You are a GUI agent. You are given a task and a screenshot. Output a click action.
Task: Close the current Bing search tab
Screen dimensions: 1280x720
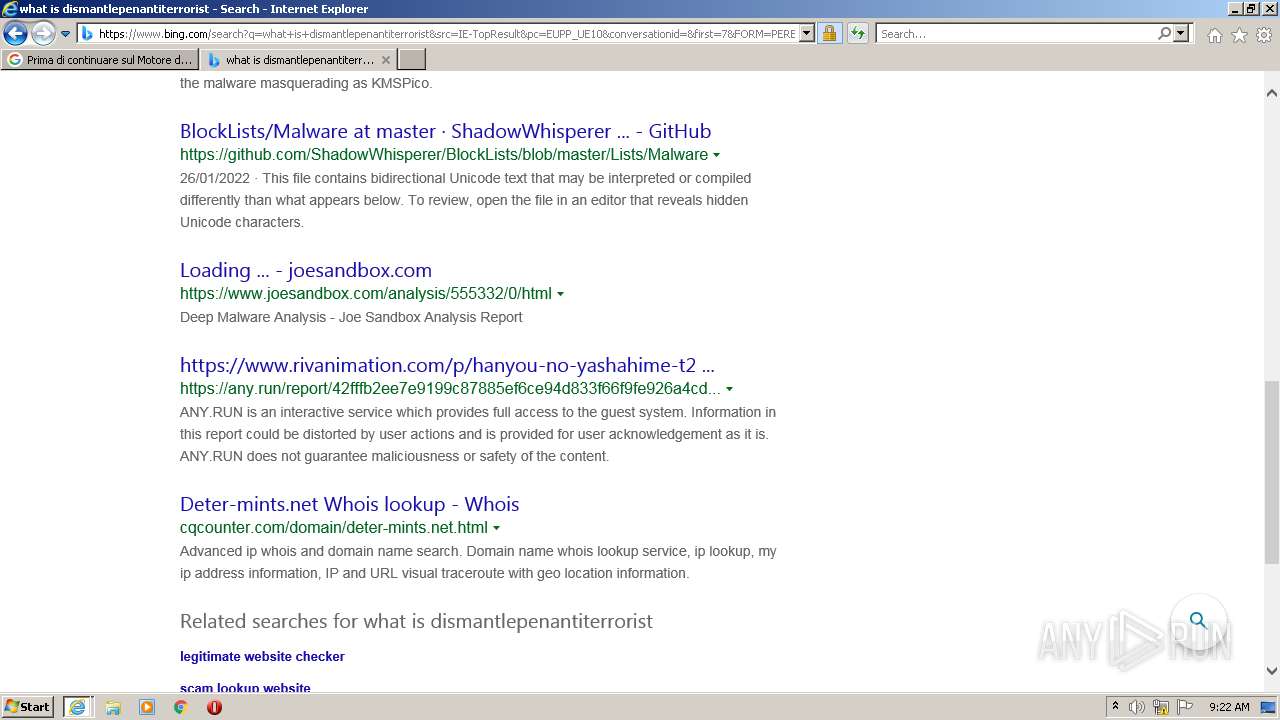pos(386,60)
